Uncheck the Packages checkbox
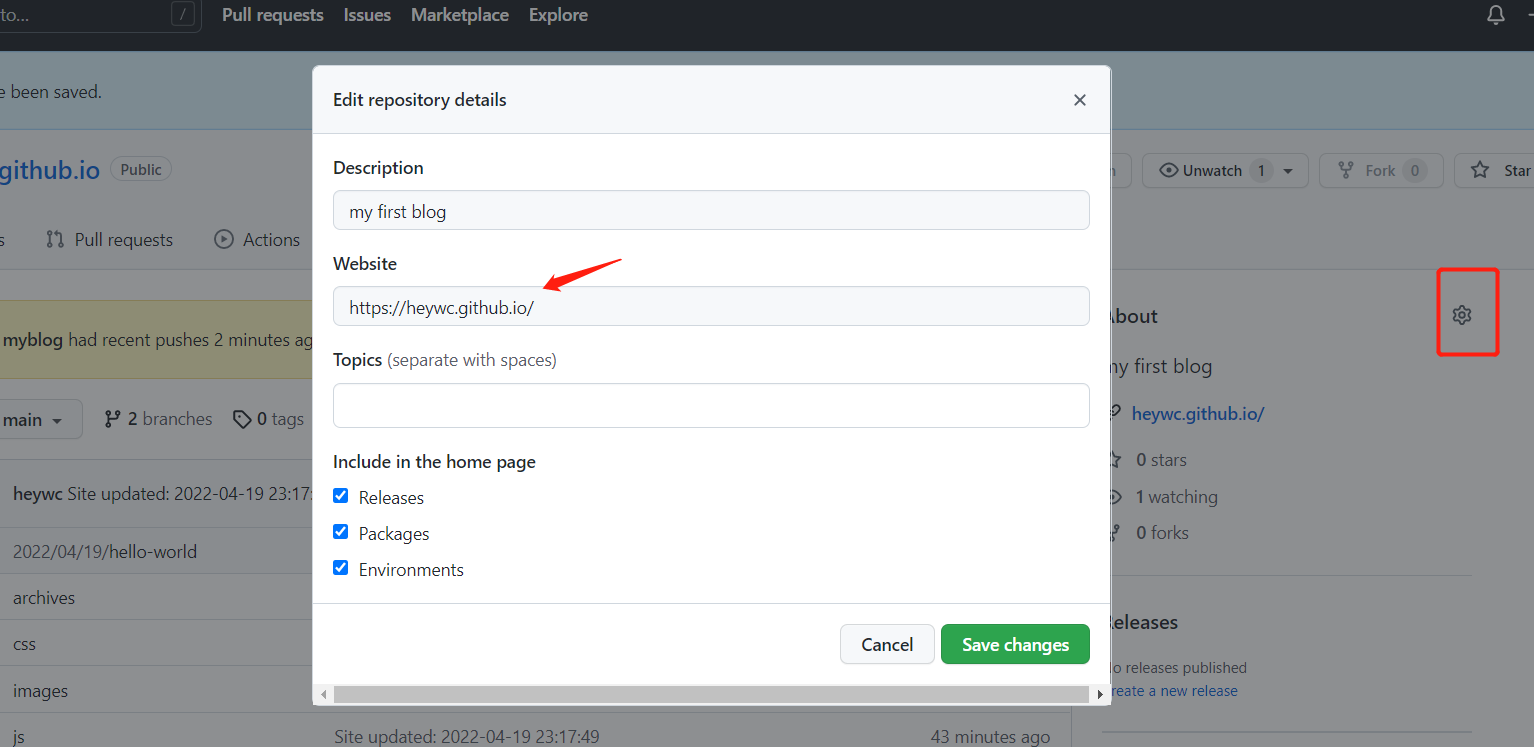This screenshot has height=747, width=1534. pos(341,532)
